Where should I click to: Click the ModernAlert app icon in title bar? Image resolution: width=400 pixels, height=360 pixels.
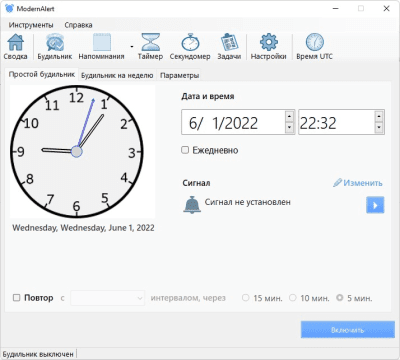(10, 8)
